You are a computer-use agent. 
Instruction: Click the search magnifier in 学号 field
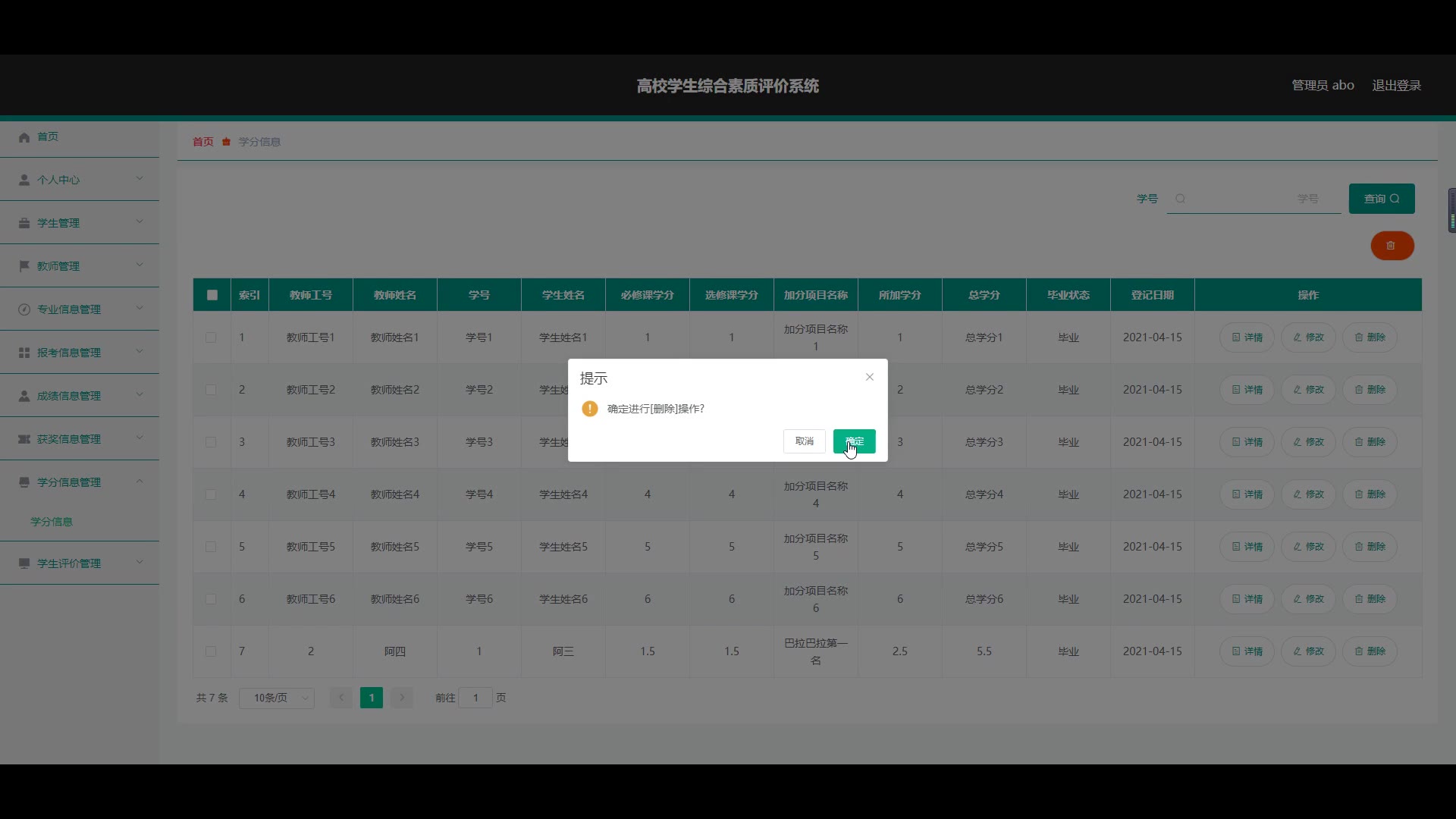1180,199
